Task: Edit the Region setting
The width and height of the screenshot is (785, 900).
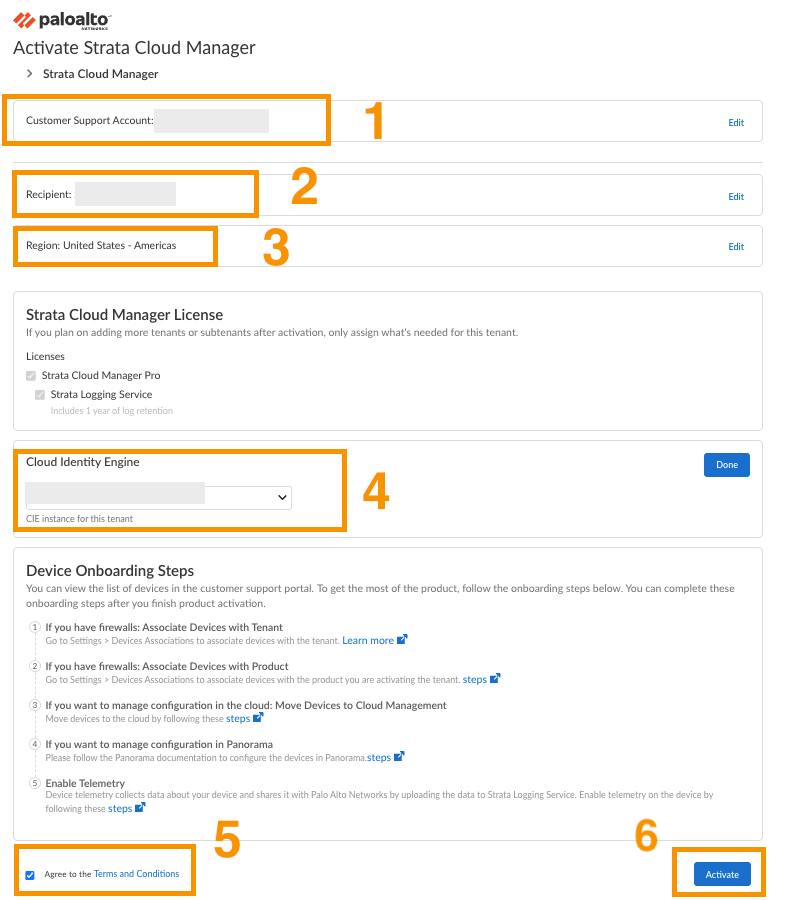Action: [x=736, y=247]
